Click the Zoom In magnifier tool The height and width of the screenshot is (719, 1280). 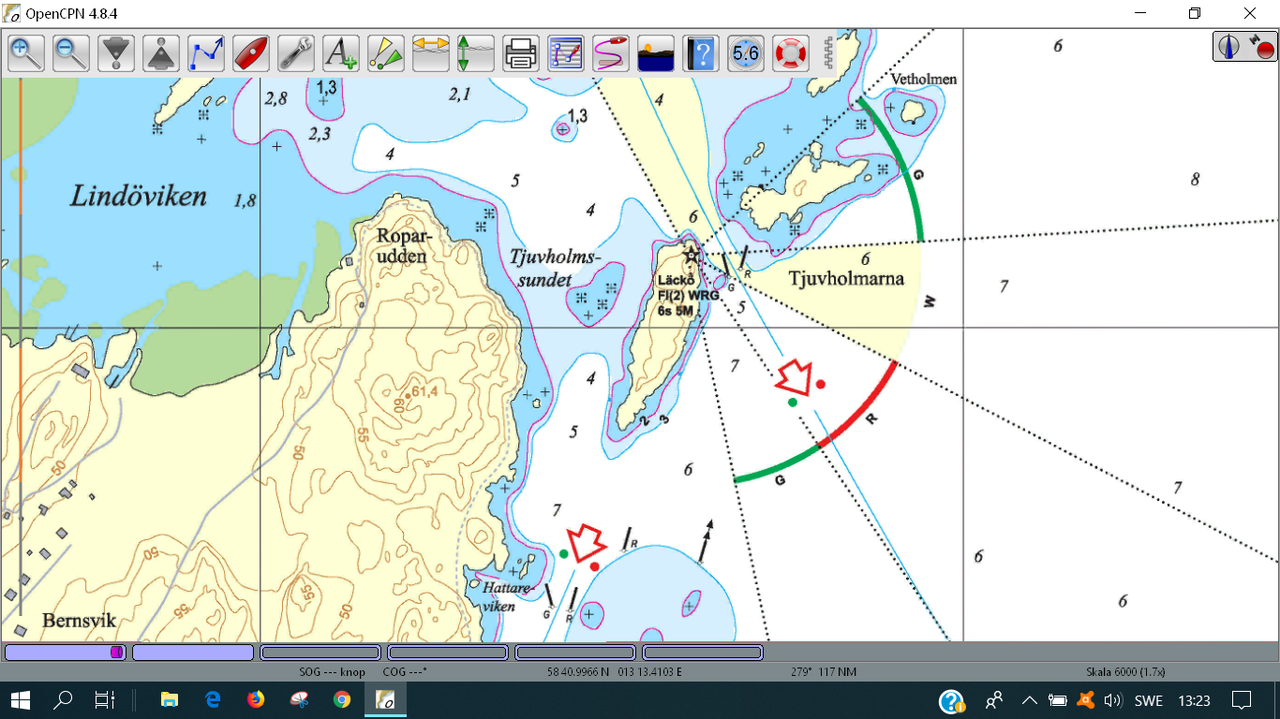pos(27,52)
